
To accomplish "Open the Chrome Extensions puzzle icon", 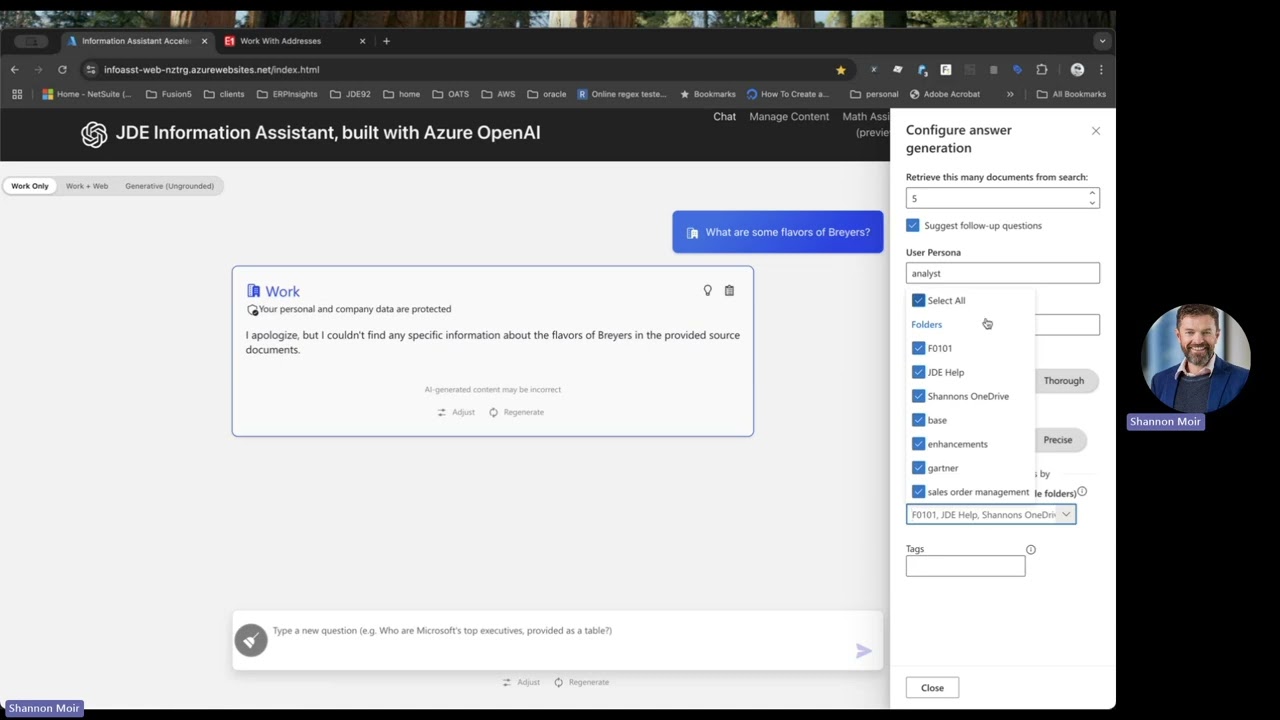I will [x=1042, y=70].
